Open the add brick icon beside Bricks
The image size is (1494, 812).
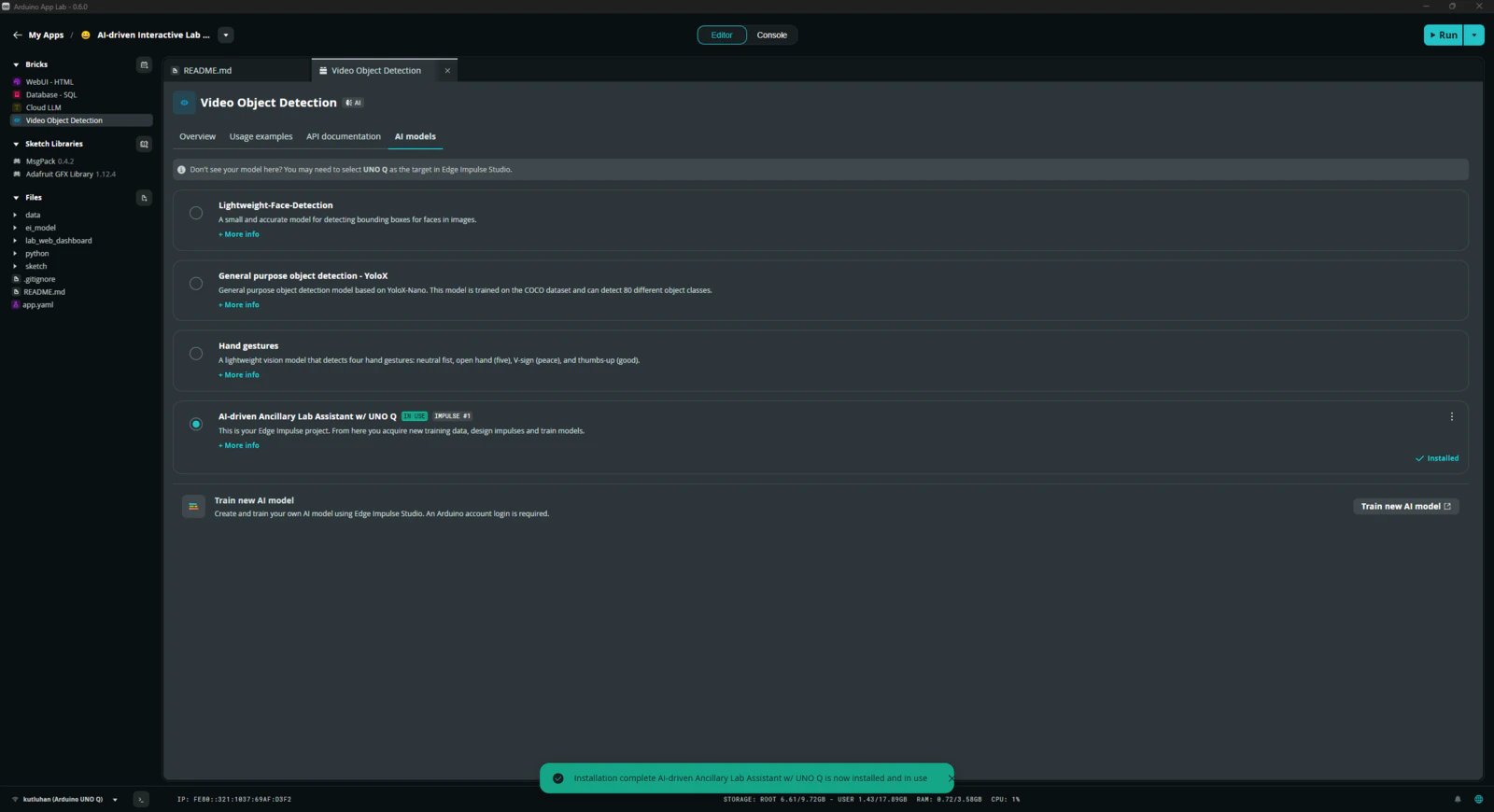(144, 64)
